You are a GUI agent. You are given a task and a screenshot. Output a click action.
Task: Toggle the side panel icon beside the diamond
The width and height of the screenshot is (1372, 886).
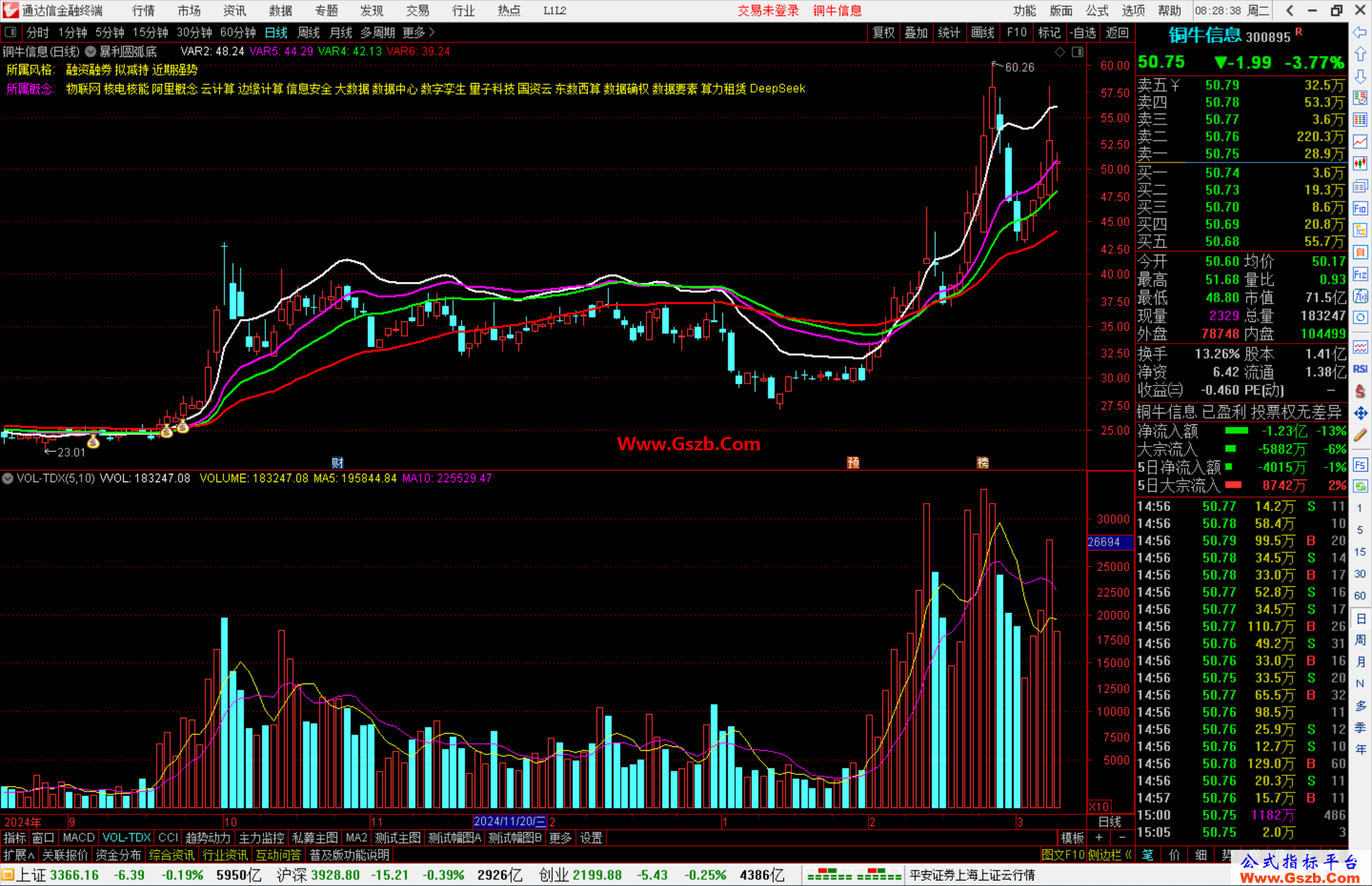pos(1077,52)
